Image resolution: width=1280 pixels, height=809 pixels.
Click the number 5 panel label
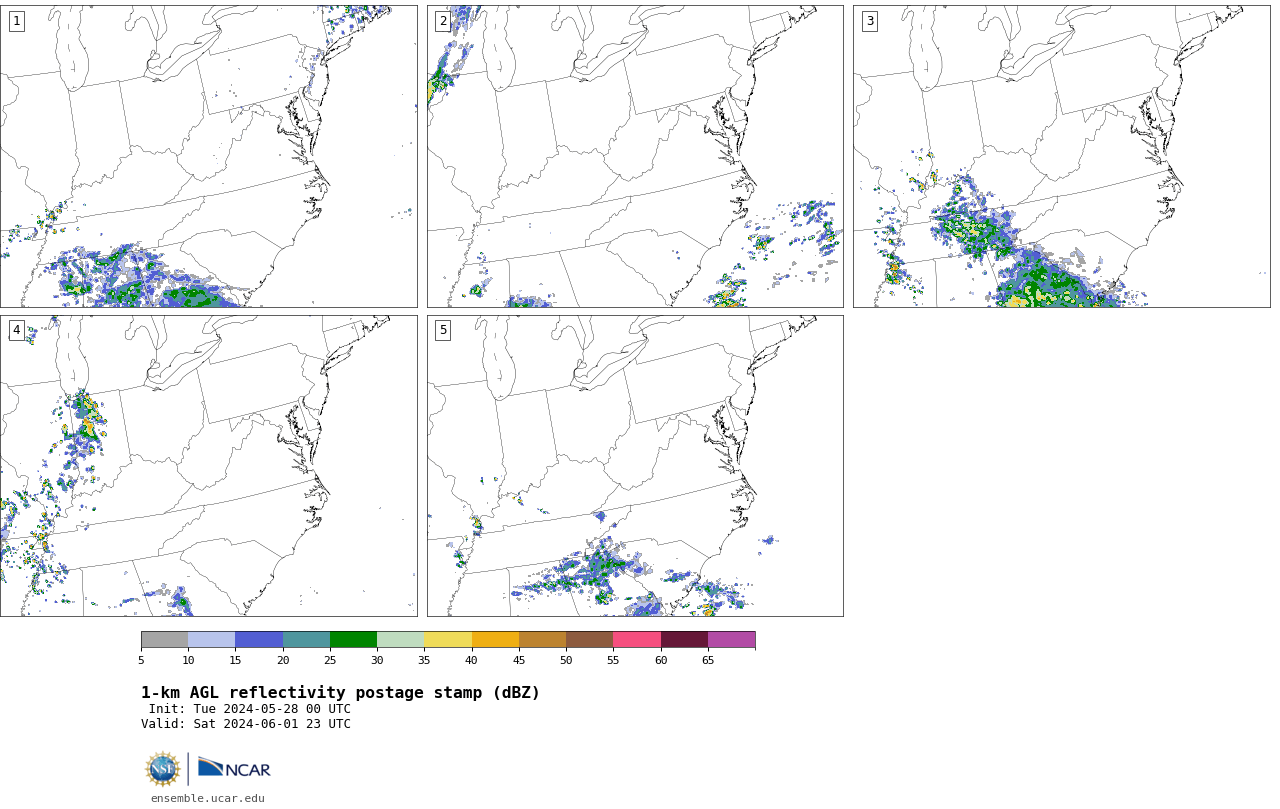tap(443, 330)
